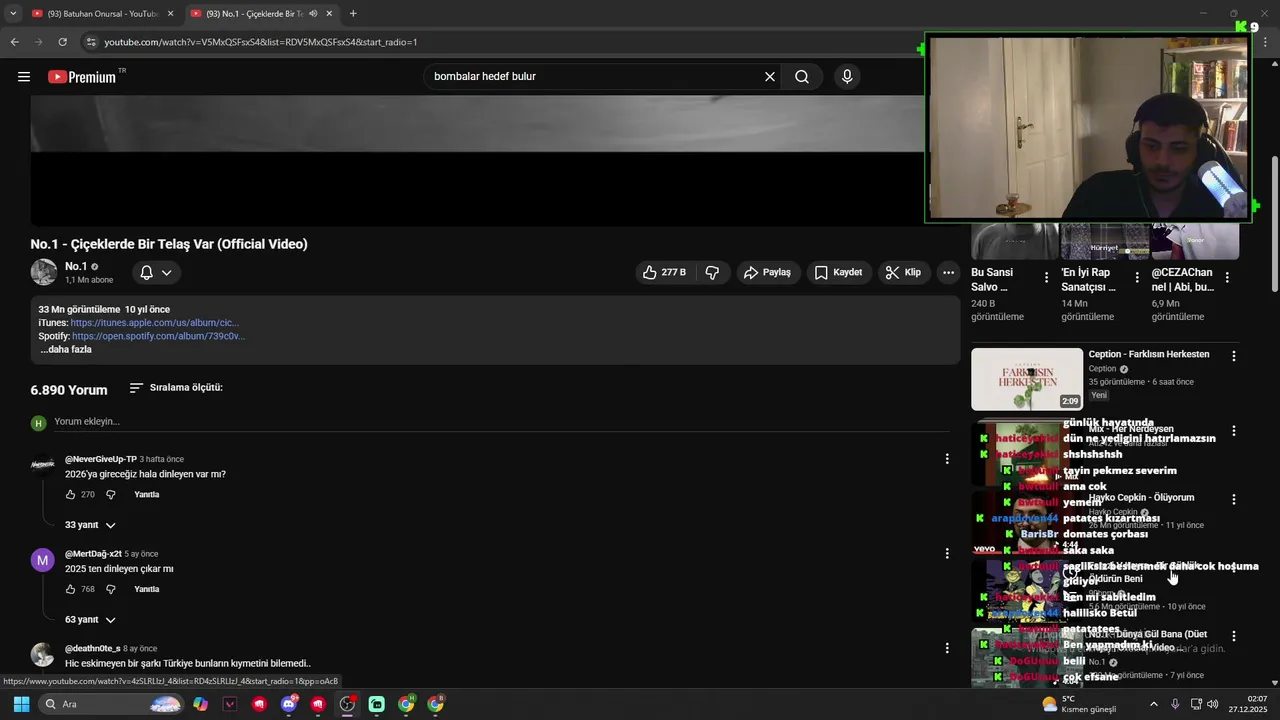This screenshot has width=1280, height=720.
Task: Open No.1 channel name link
Action: (x=76, y=266)
